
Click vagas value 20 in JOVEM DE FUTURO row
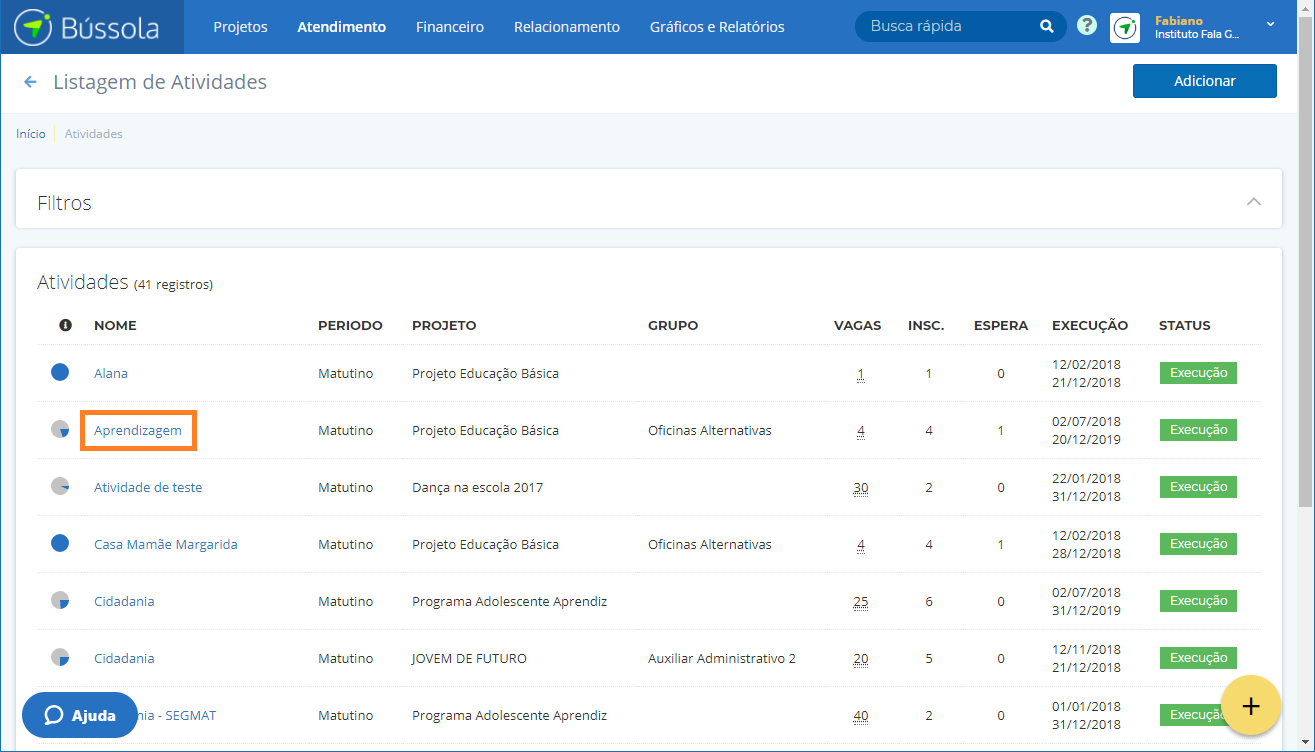(861, 659)
